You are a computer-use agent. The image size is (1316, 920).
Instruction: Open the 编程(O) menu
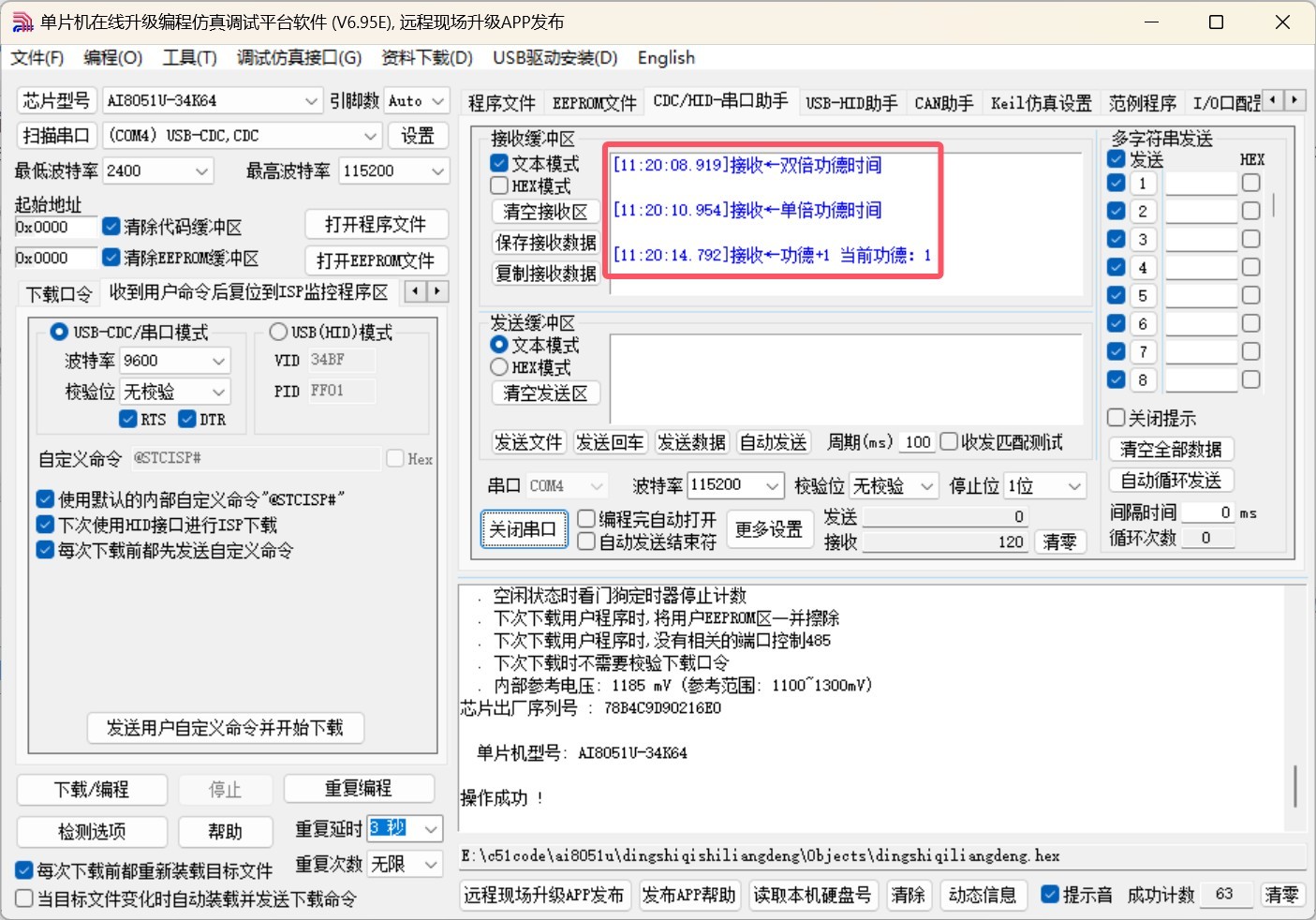coord(113,58)
